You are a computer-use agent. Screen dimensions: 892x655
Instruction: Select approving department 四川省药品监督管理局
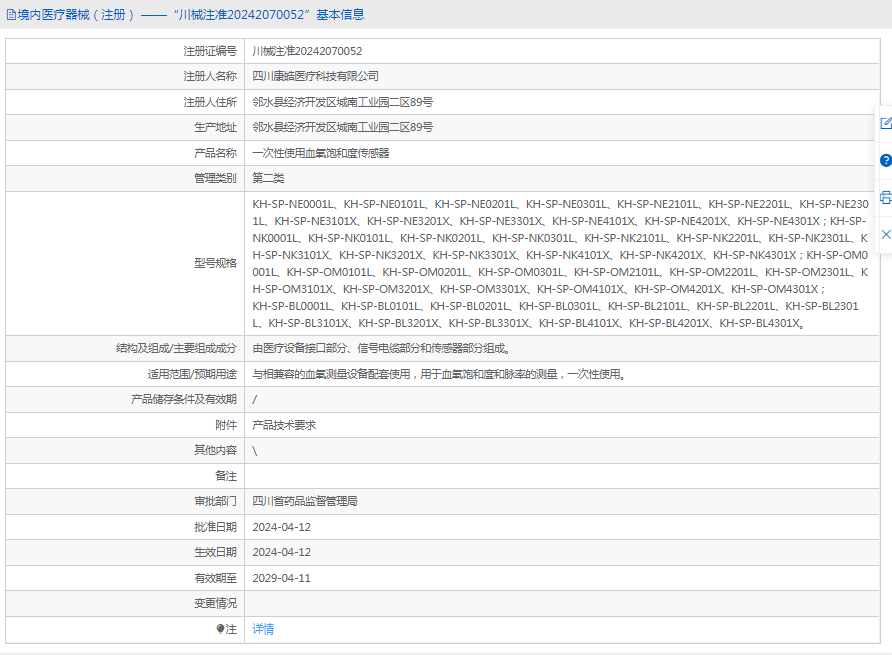[305, 501]
